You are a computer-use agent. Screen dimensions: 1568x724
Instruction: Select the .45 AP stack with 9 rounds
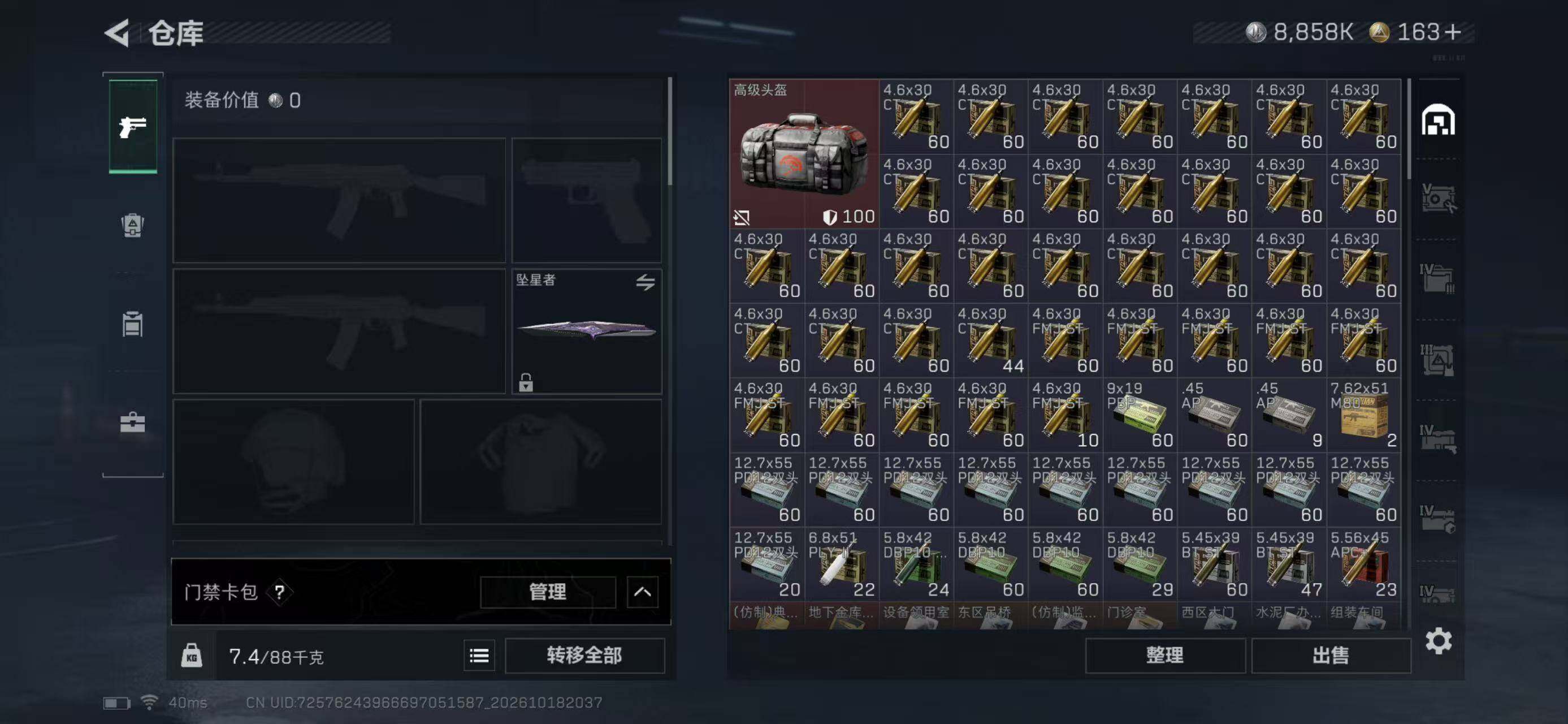pos(1289,414)
